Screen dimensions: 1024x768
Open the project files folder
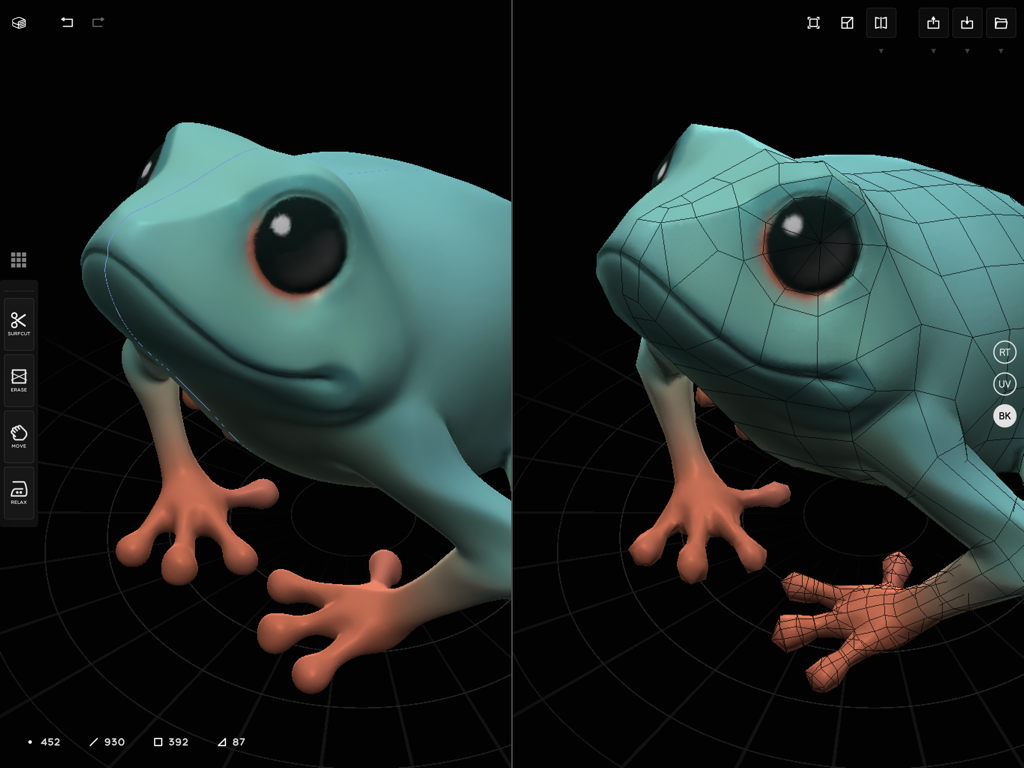(1000, 22)
